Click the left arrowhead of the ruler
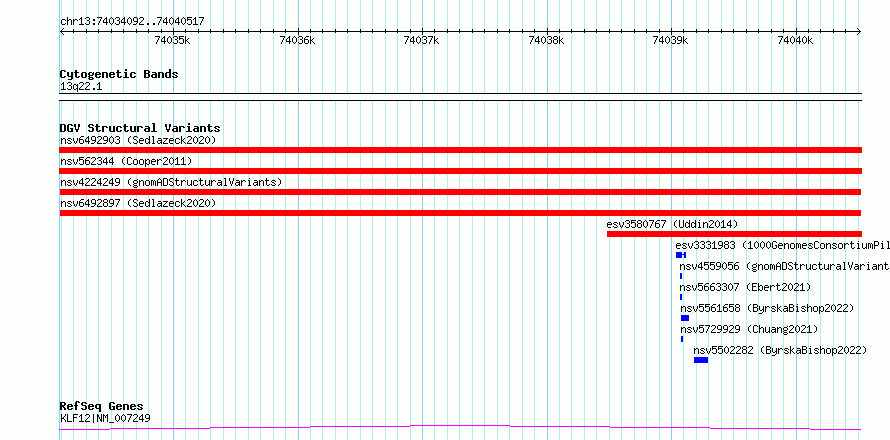The height and width of the screenshot is (440, 890). tap(62, 32)
